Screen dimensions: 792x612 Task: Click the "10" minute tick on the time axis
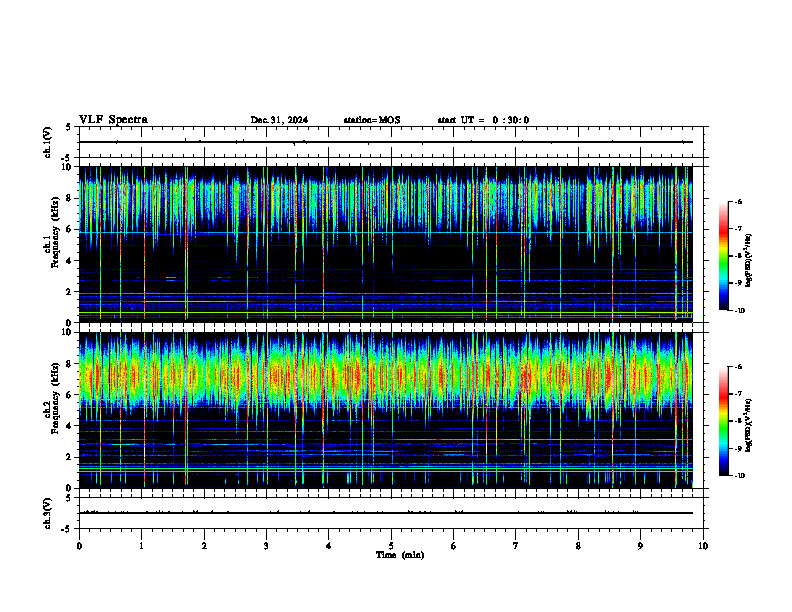[x=703, y=546]
